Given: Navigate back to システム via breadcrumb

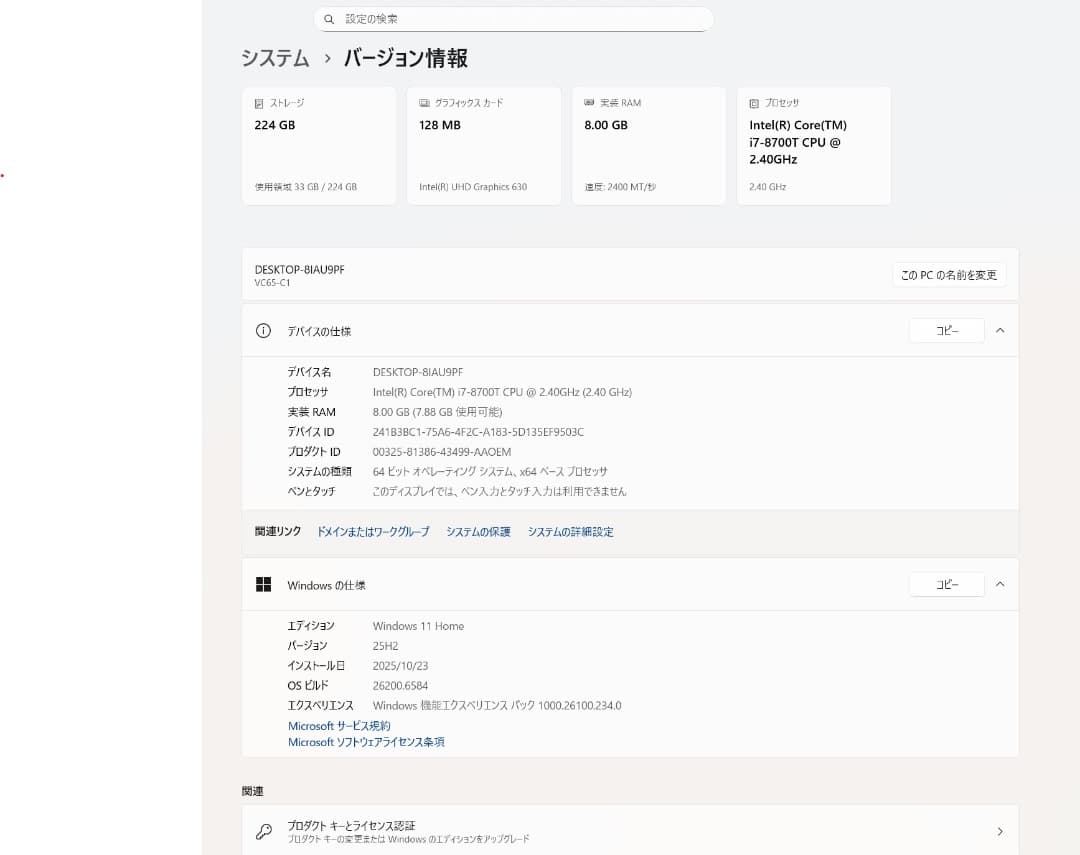Looking at the screenshot, I should tap(274, 59).
